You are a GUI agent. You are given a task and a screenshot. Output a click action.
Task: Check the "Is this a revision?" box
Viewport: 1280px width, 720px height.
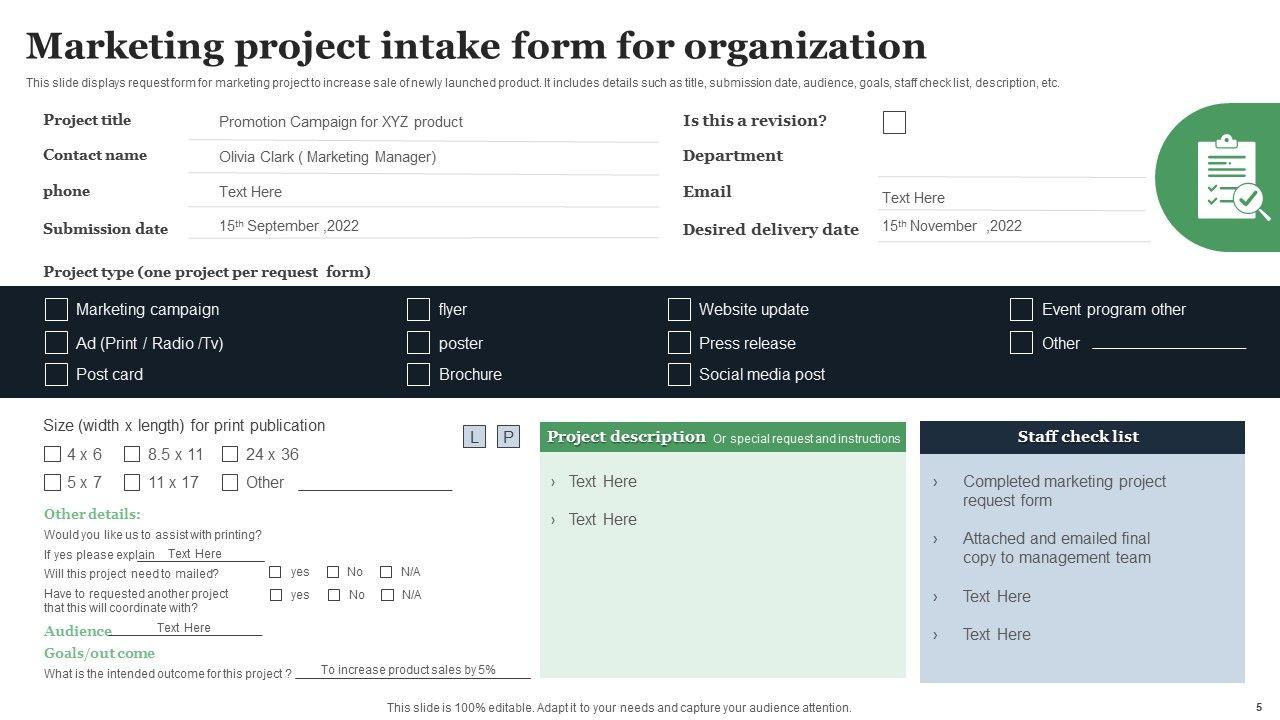895,123
